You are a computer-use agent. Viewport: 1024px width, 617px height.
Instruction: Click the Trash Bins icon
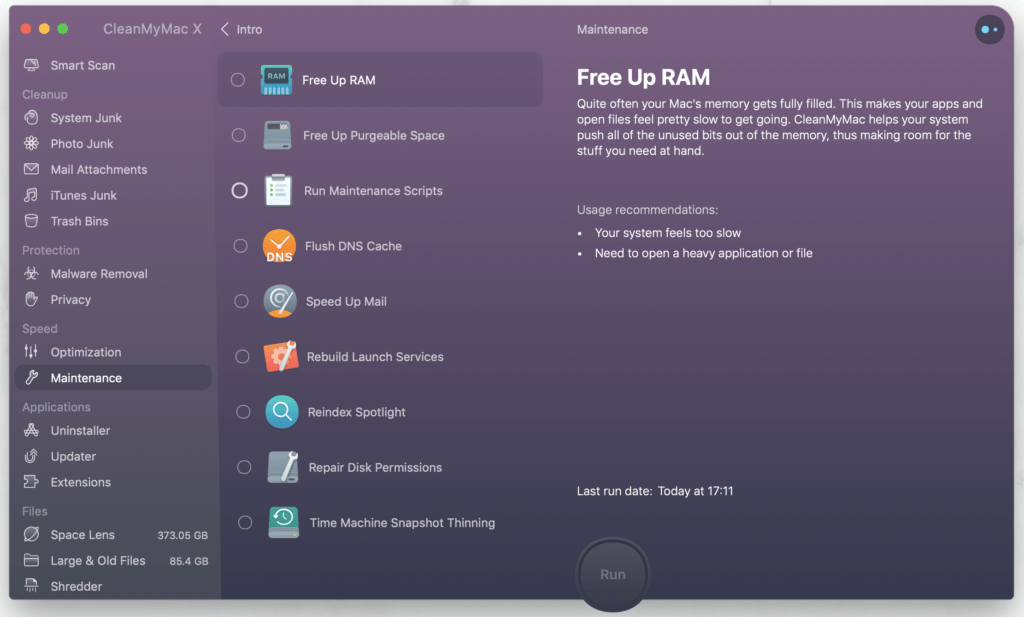point(31,221)
